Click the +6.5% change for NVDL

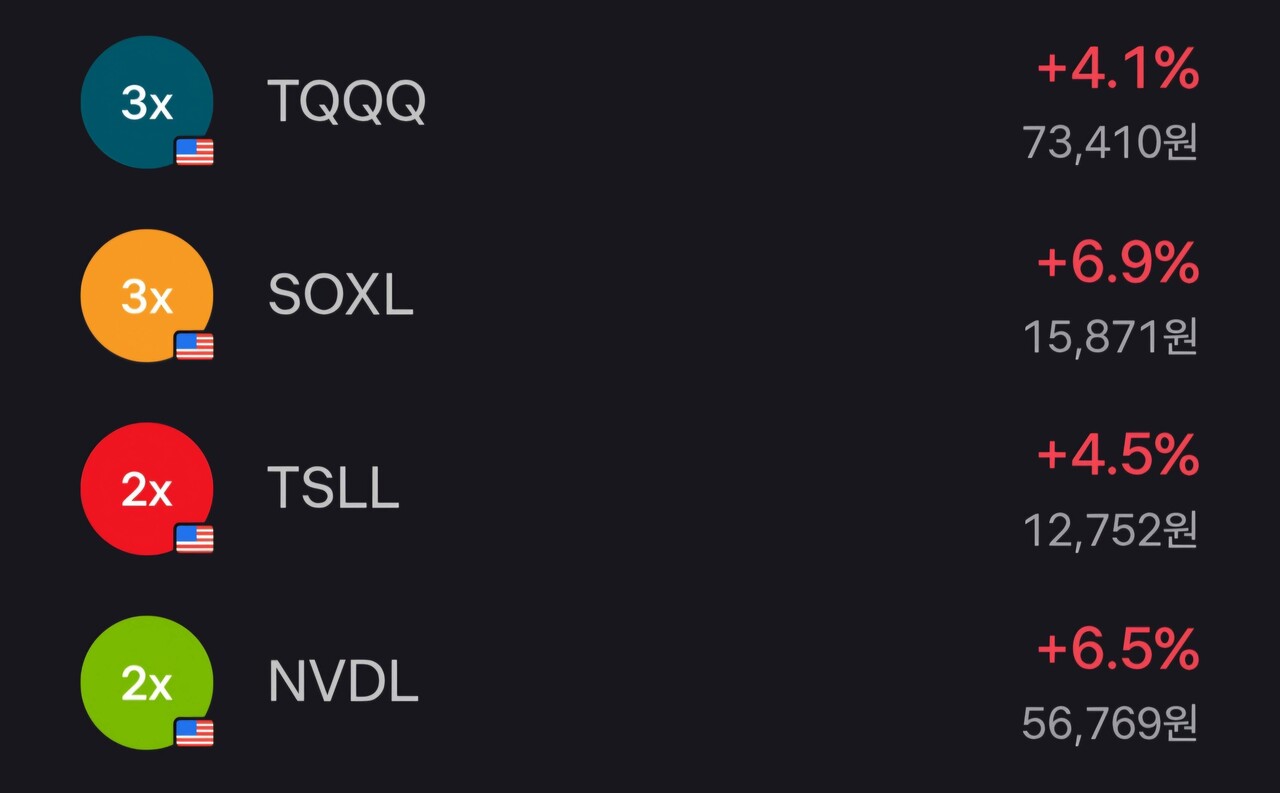[1118, 651]
